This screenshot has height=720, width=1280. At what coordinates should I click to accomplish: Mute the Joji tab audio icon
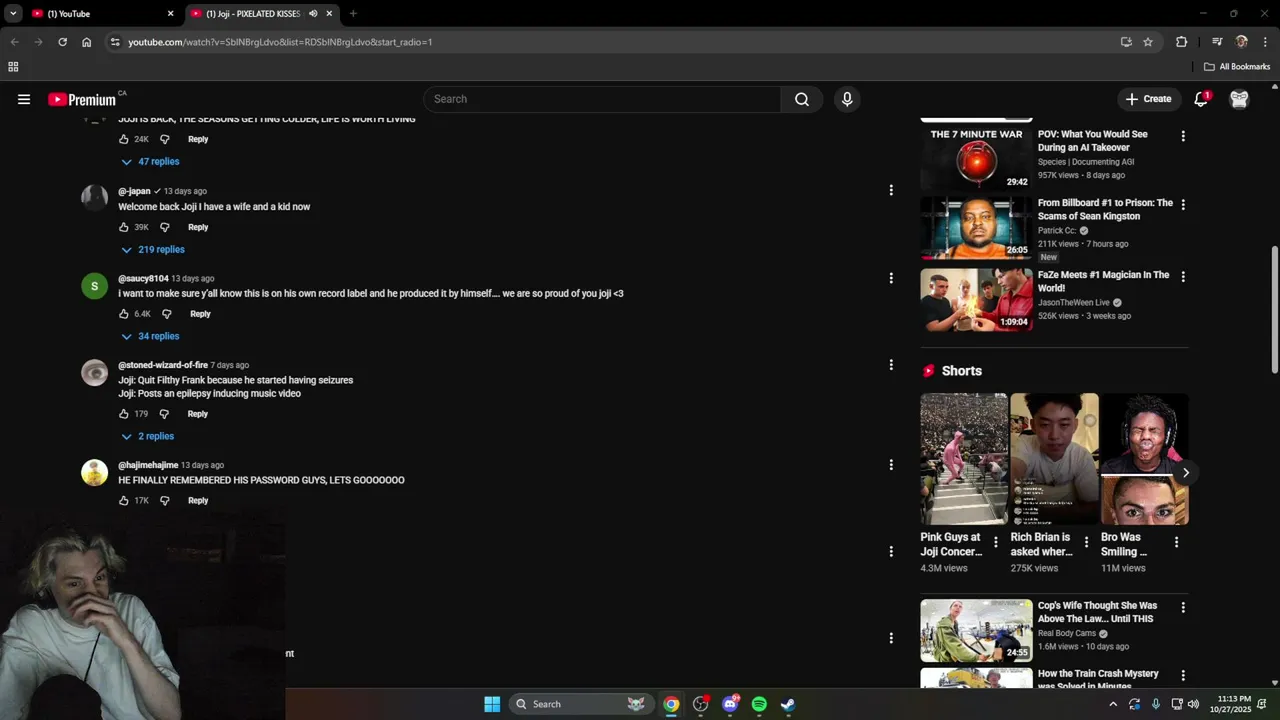pyautogui.click(x=313, y=14)
